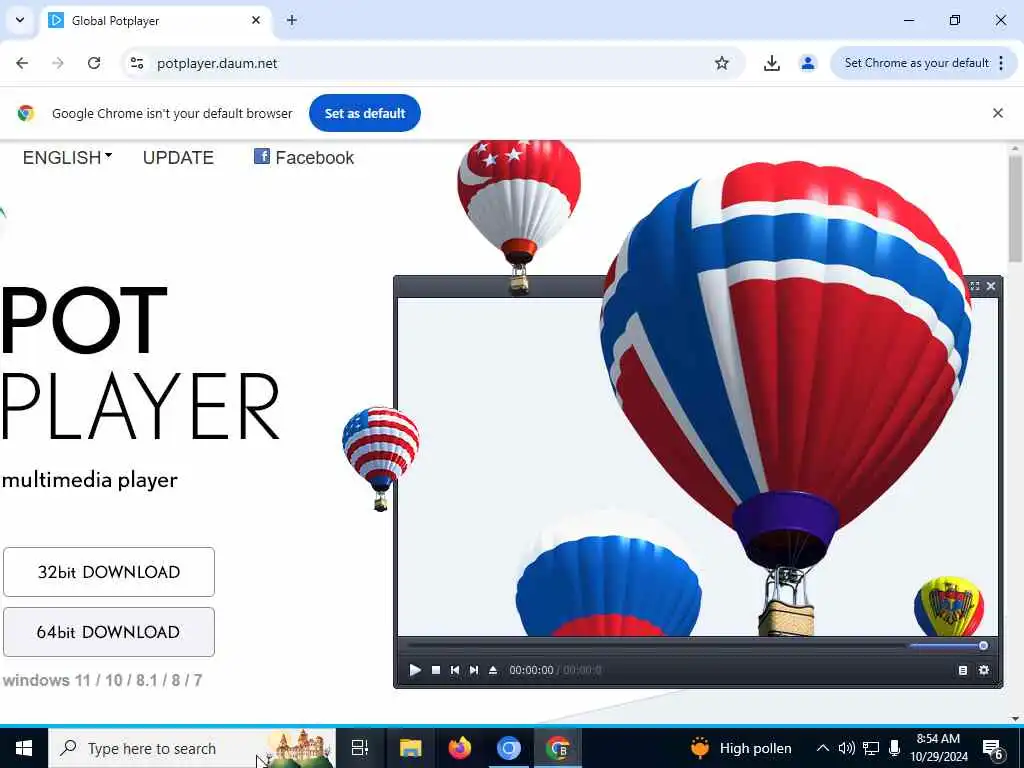This screenshot has width=1024, height=768.
Task: Open the notification center icon
Action: [x=993, y=749]
